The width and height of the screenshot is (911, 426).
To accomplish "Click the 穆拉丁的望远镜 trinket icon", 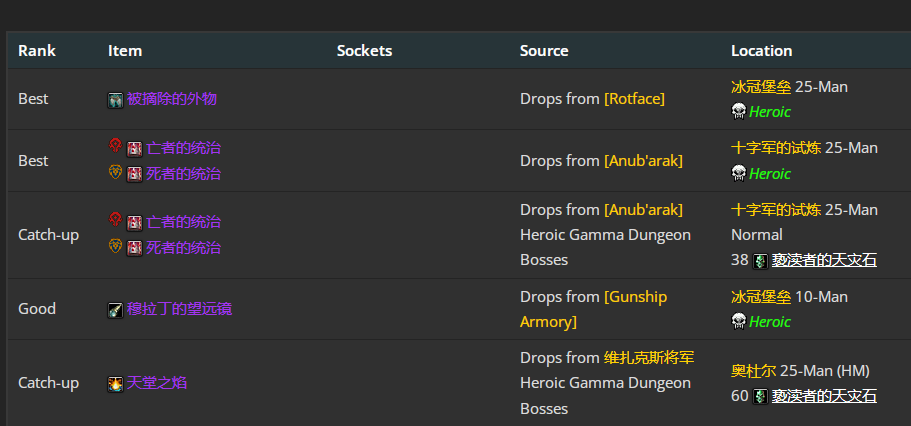I will [116, 310].
